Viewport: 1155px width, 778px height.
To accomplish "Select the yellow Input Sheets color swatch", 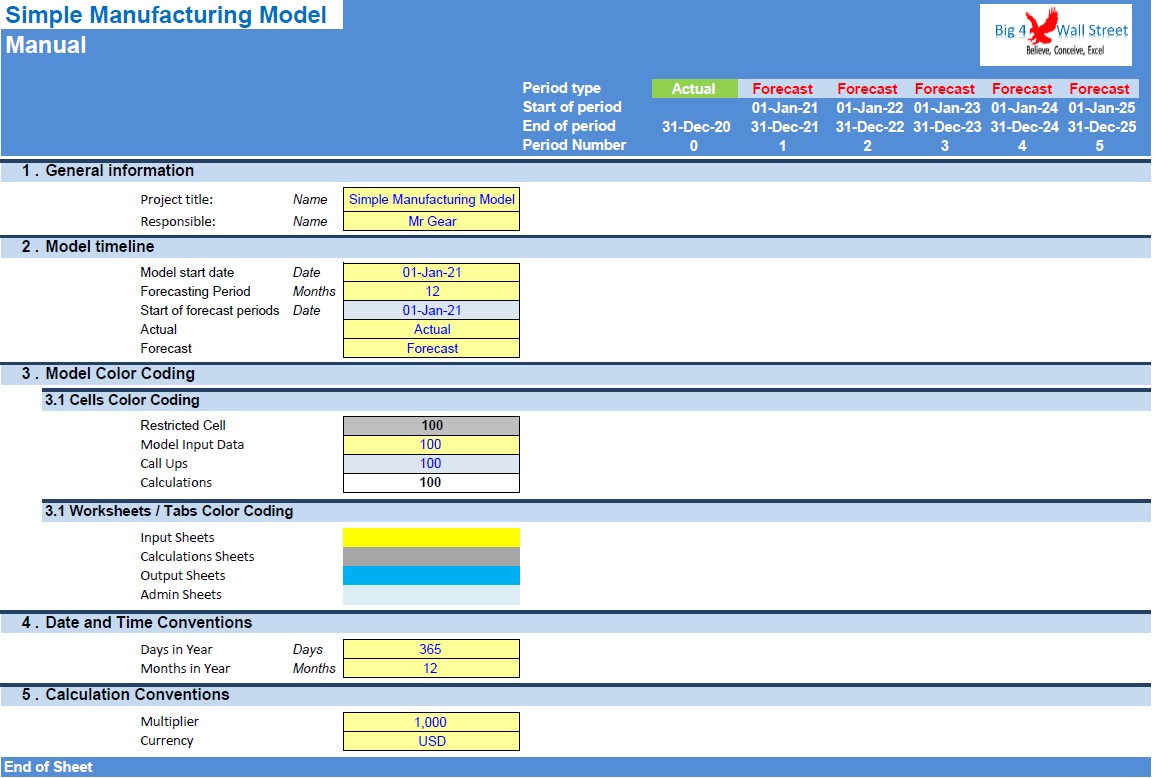I will point(432,538).
